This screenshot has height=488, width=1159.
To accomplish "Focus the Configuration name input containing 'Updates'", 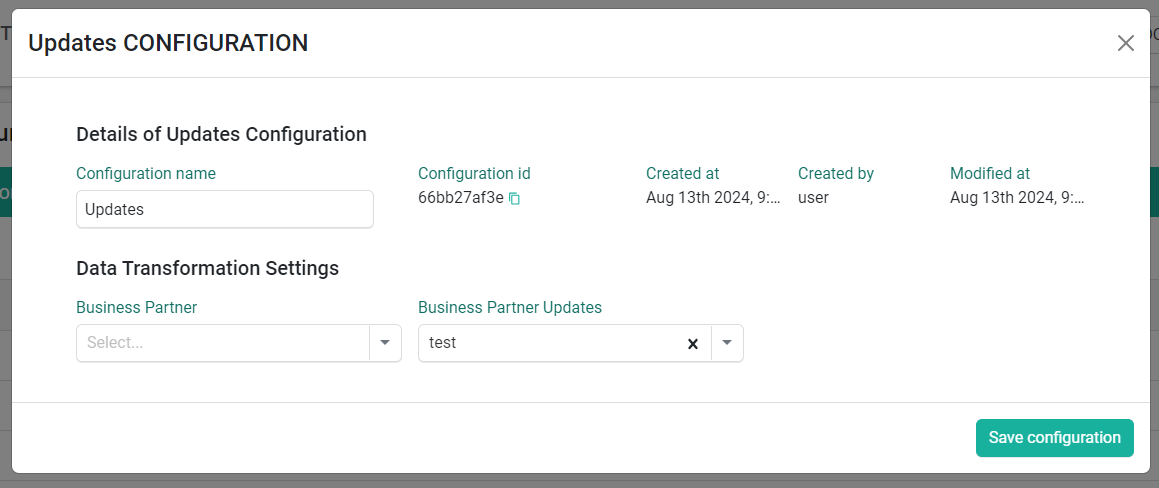I will pyautogui.click(x=225, y=209).
